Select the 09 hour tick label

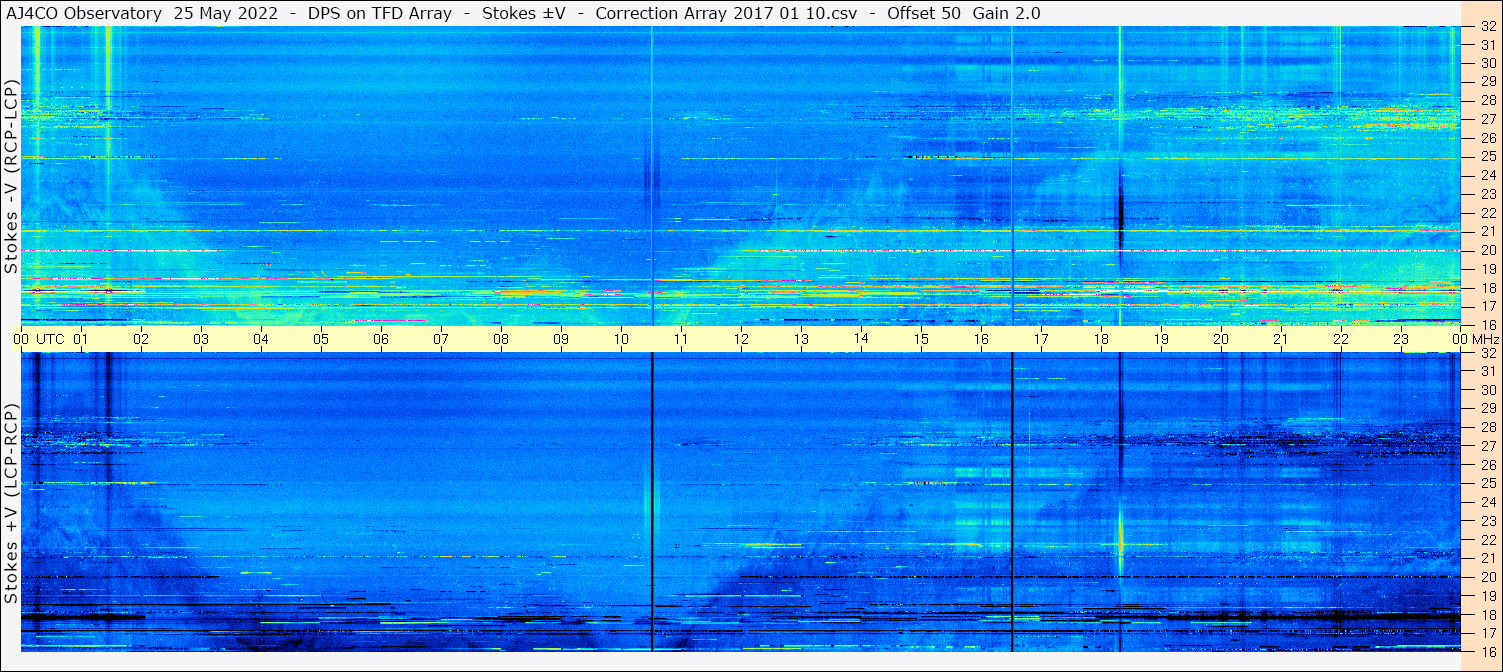click(x=561, y=339)
